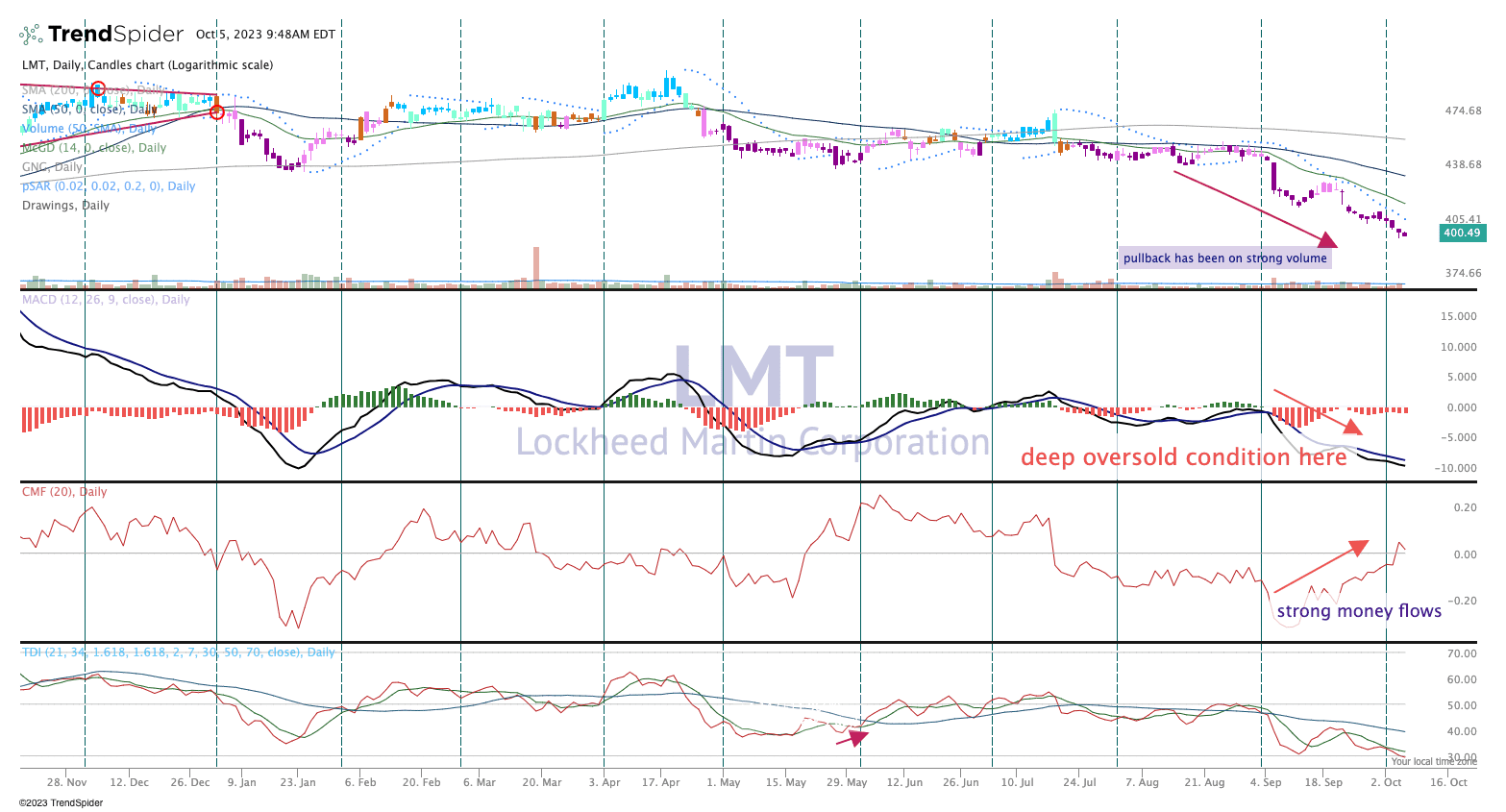Click the TrendSpider spider logo icon
The image size is (1506, 812).
(x=31, y=35)
